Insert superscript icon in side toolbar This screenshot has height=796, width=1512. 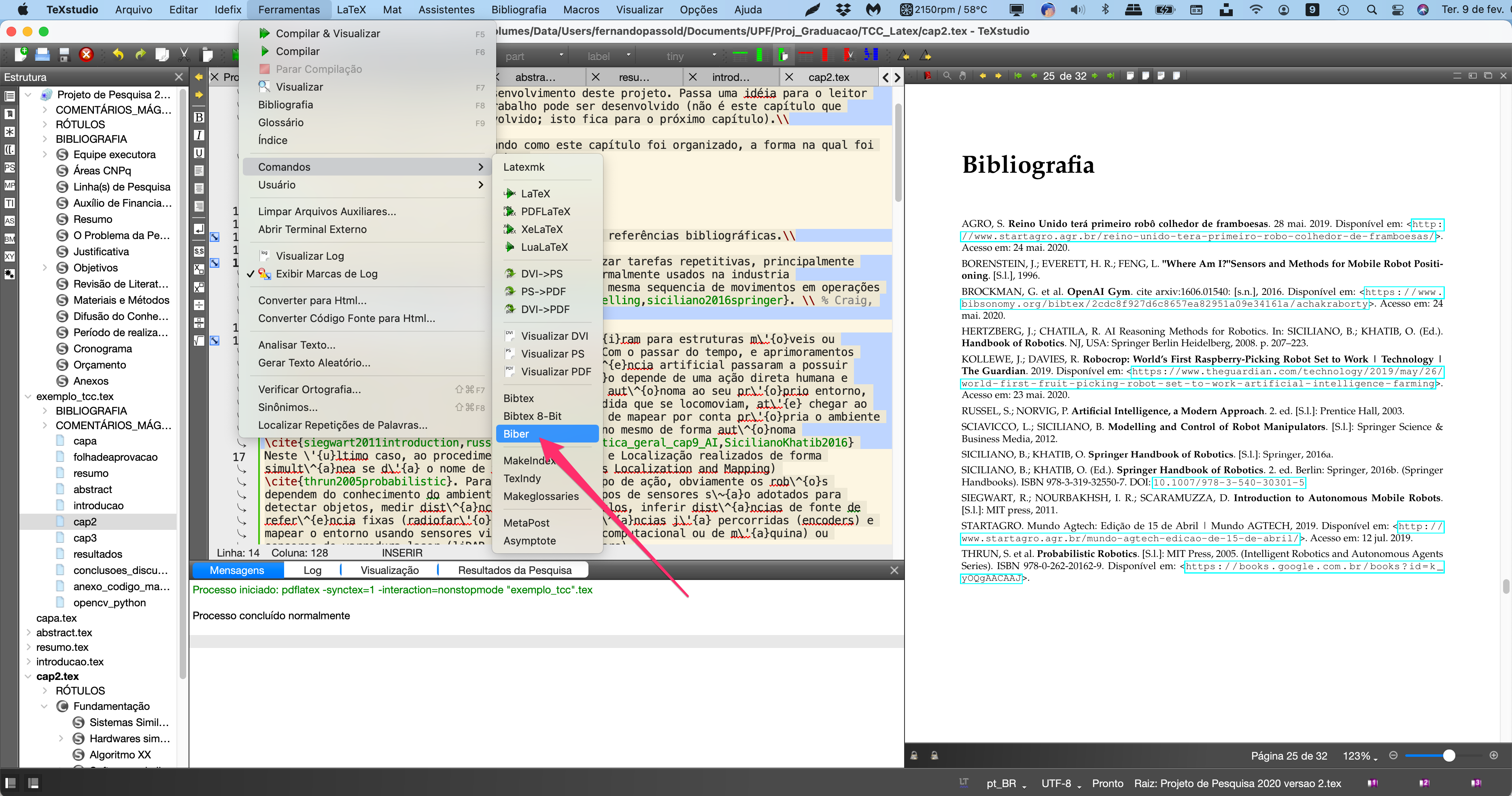(199, 287)
